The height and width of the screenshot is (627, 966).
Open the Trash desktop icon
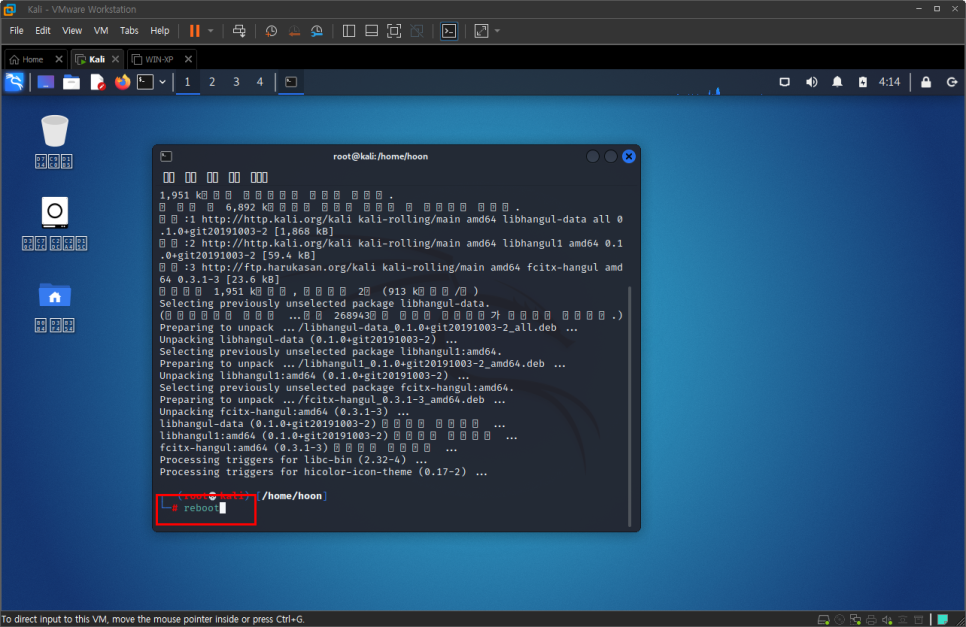(x=54, y=141)
